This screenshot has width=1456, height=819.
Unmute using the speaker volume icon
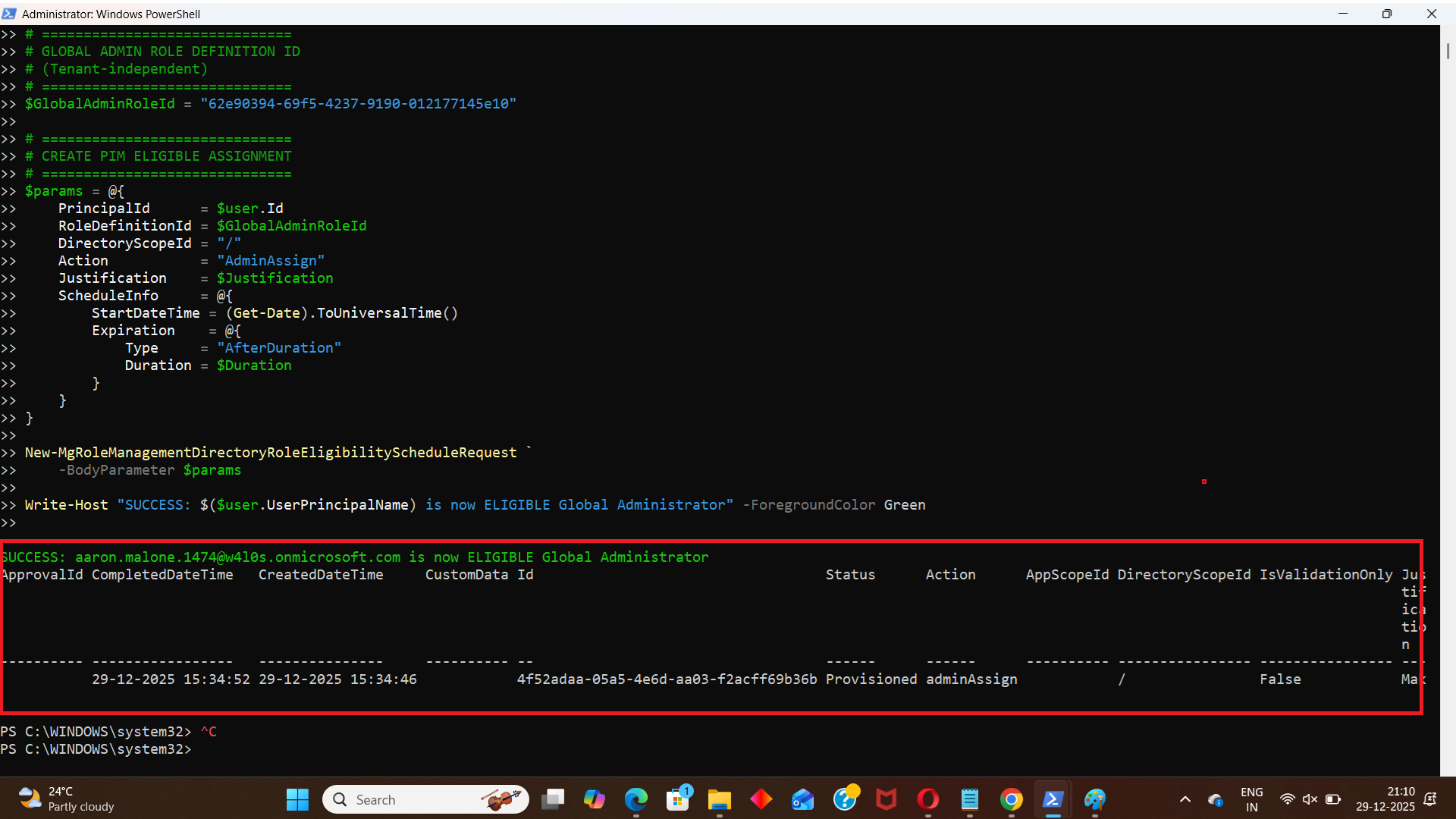1310,799
